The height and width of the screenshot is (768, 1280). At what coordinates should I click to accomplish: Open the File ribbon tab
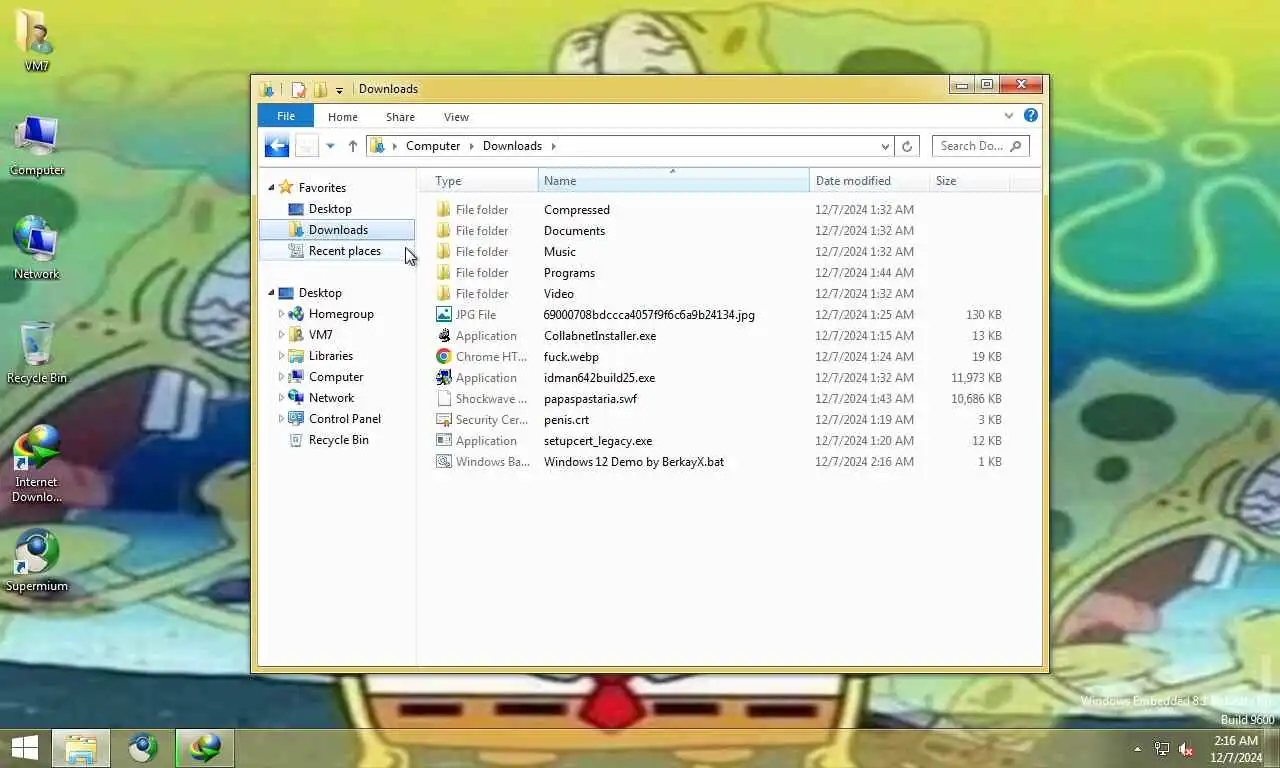click(x=286, y=117)
